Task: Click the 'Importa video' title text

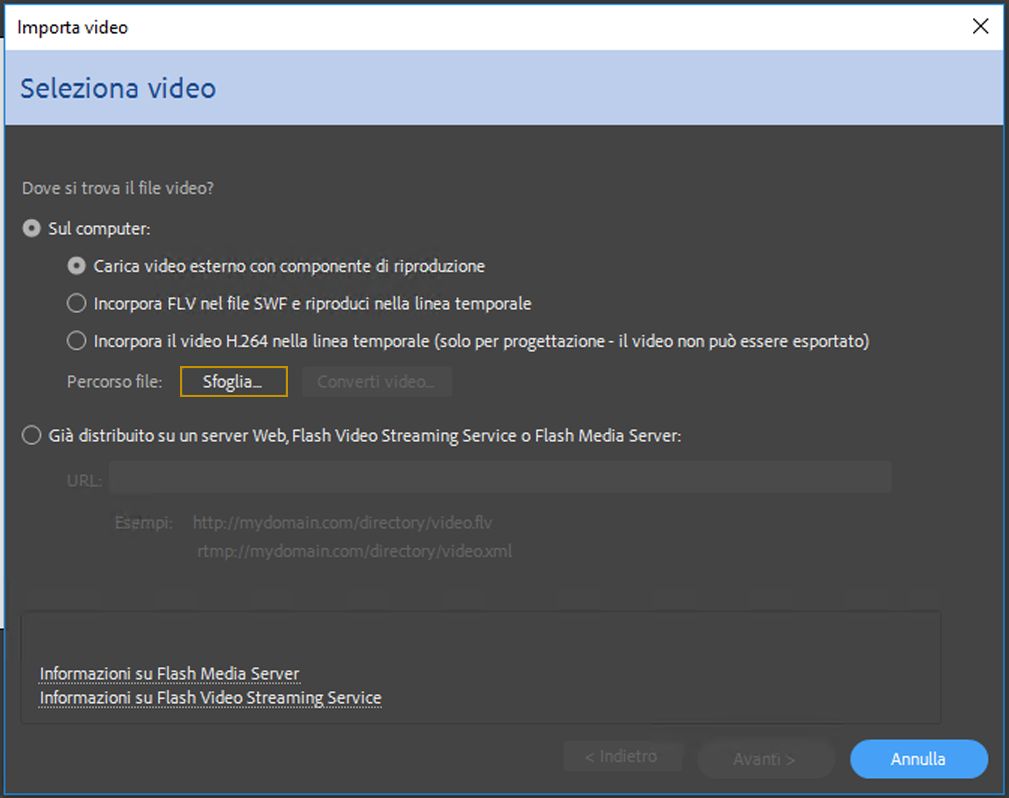Action: click(73, 28)
